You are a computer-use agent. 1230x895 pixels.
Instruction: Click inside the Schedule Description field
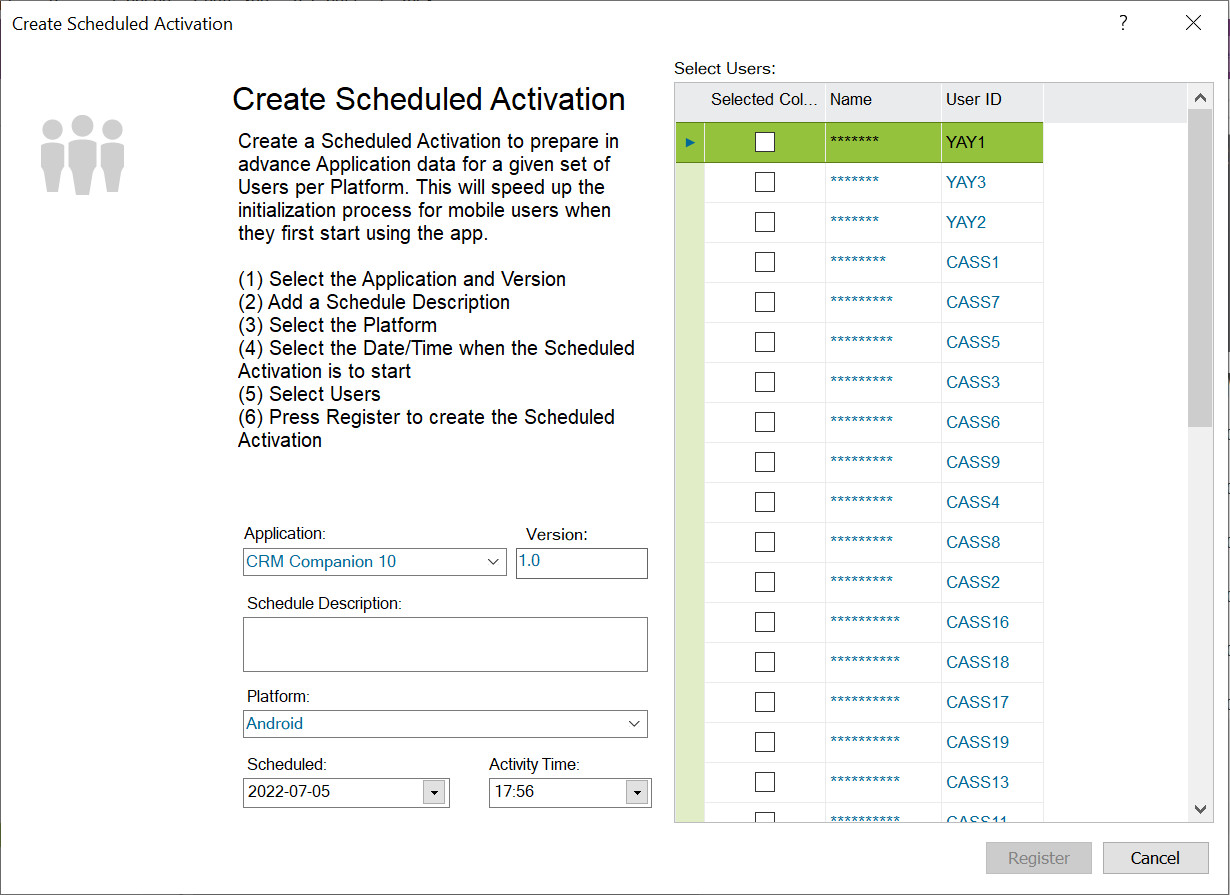444,644
